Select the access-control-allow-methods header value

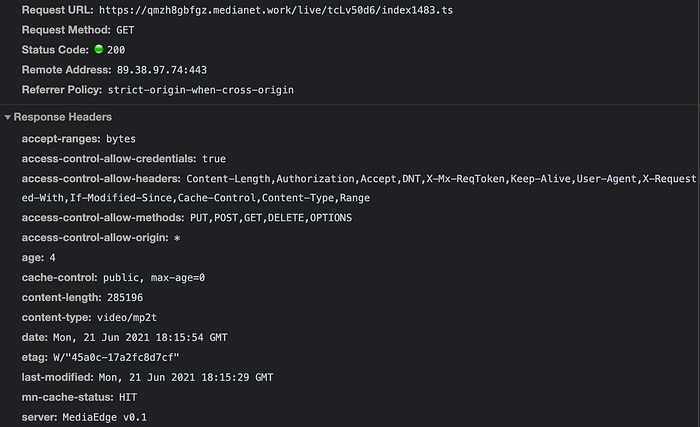point(271,218)
